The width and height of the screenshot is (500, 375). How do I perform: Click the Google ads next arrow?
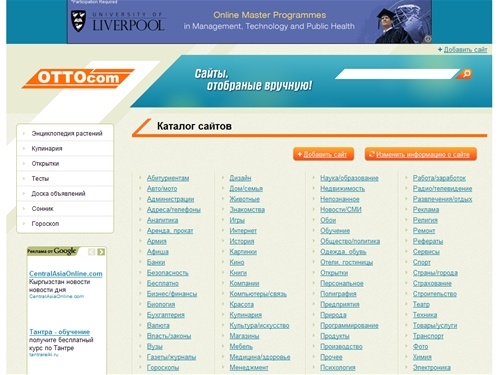click(x=101, y=252)
